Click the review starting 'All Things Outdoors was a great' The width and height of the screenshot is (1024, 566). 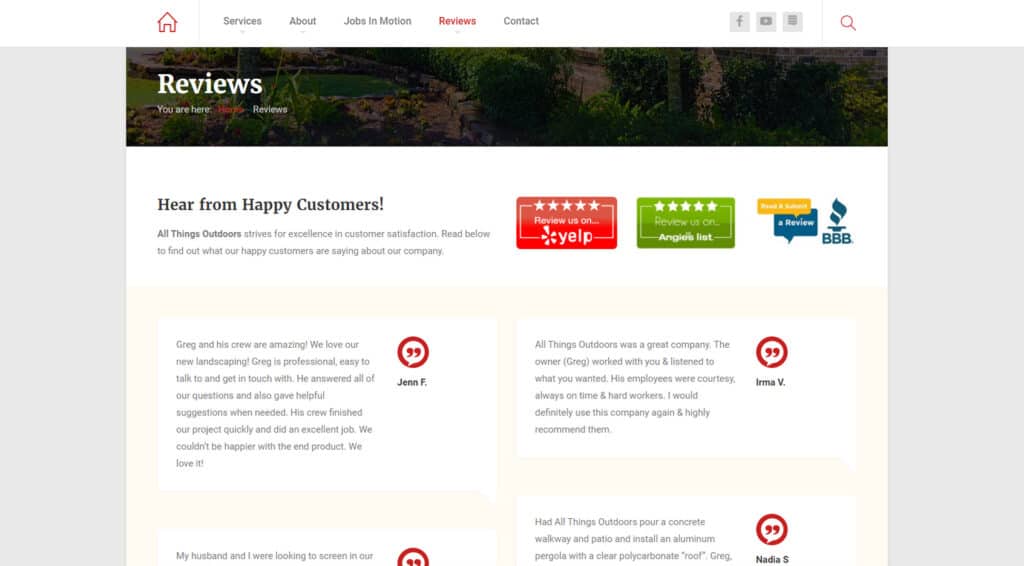tap(635, 386)
